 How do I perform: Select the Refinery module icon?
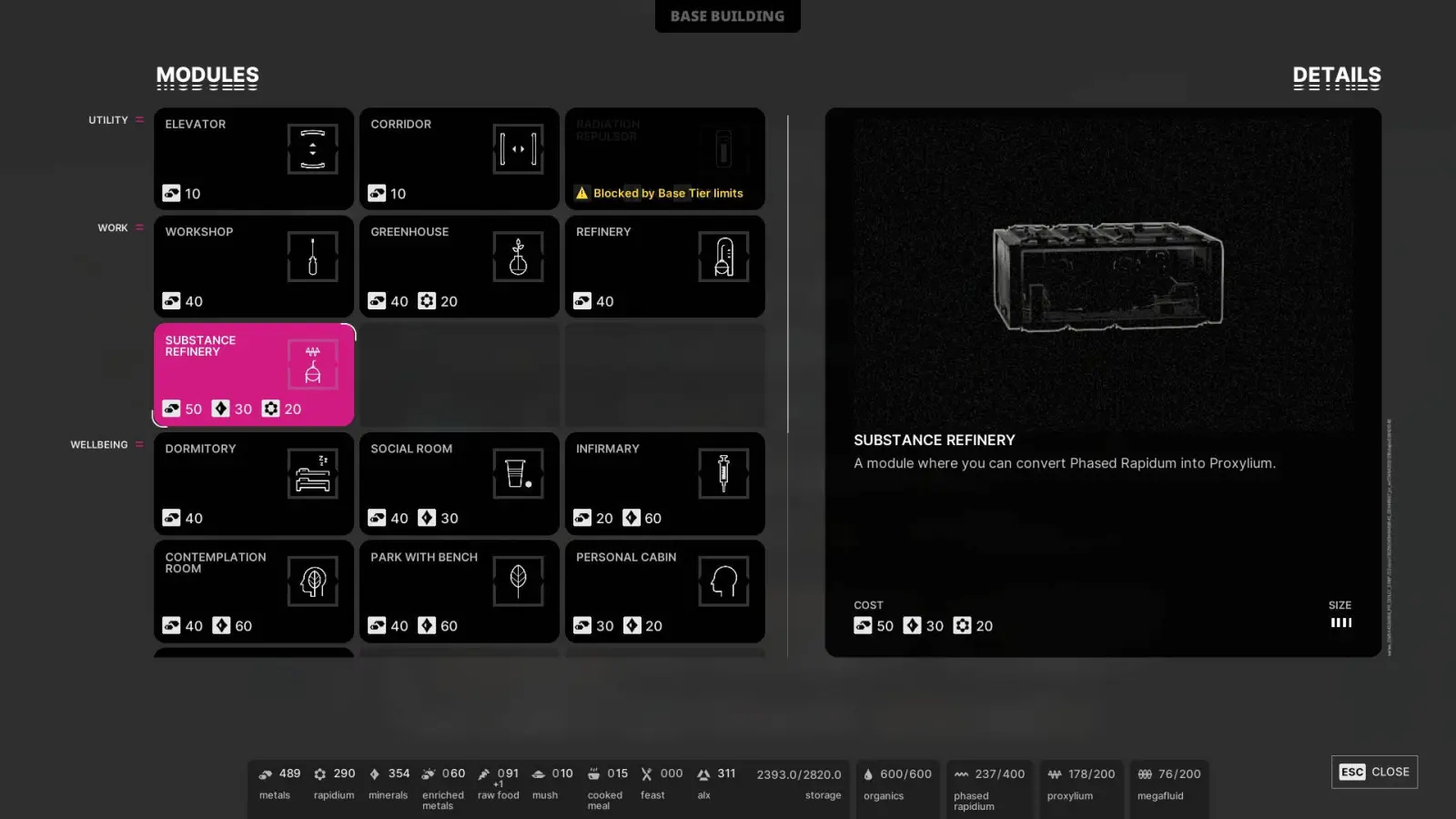(x=724, y=257)
